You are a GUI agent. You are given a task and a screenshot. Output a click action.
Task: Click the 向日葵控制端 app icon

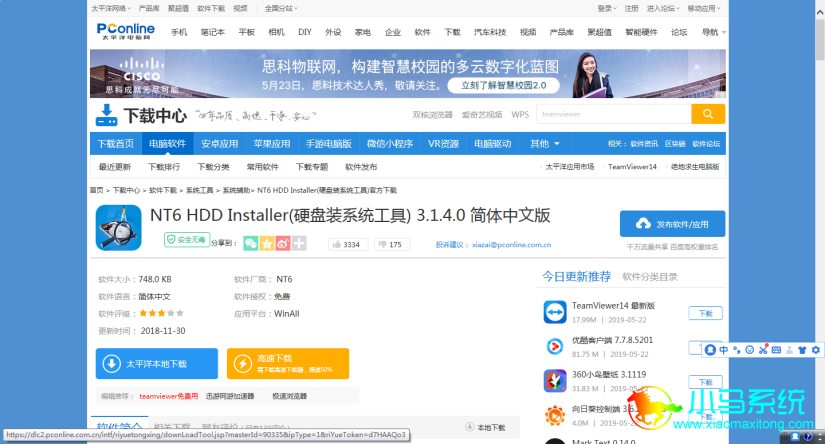tap(555, 416)
